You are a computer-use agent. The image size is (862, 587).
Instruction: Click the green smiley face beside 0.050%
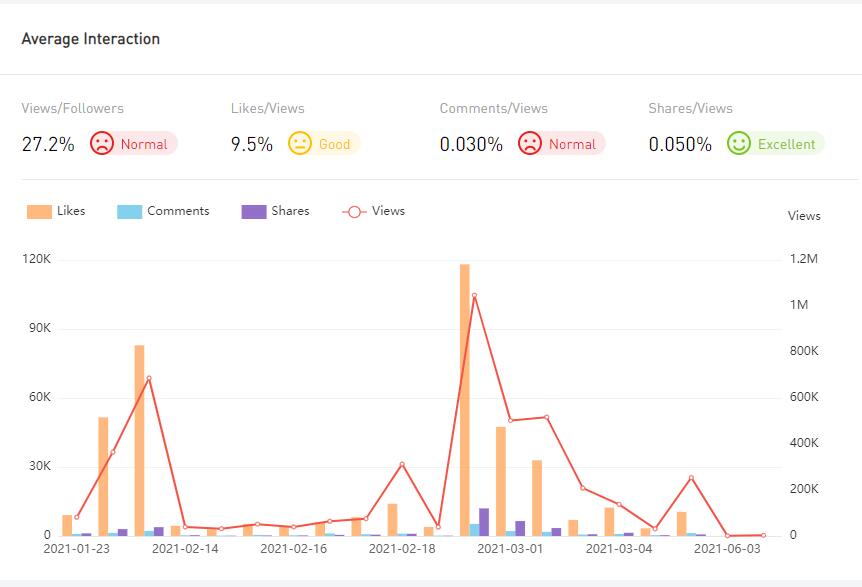click(x=739, y=144)
